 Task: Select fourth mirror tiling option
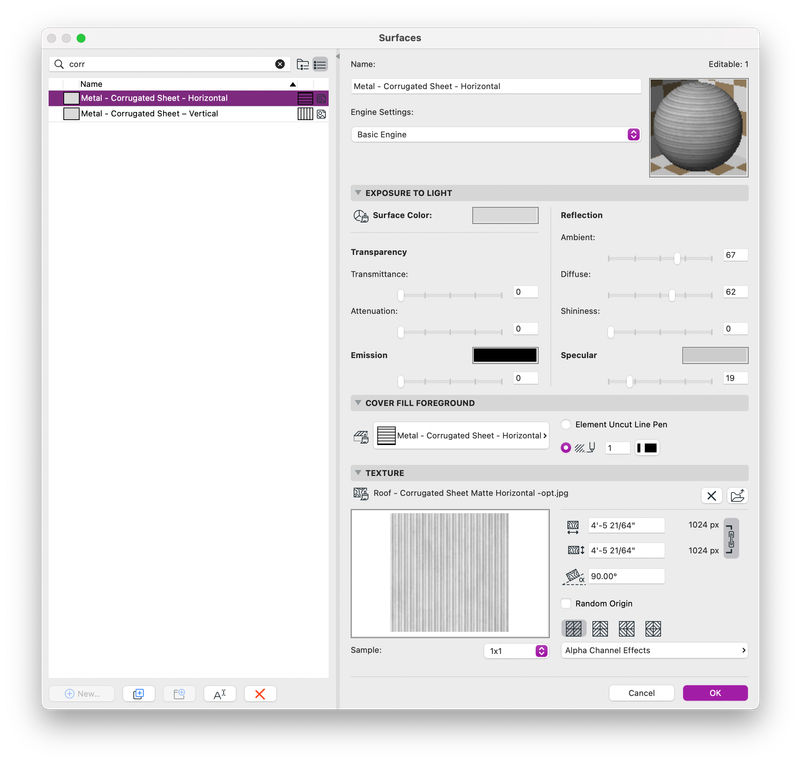pyautogui.click(x=653, y=629)
